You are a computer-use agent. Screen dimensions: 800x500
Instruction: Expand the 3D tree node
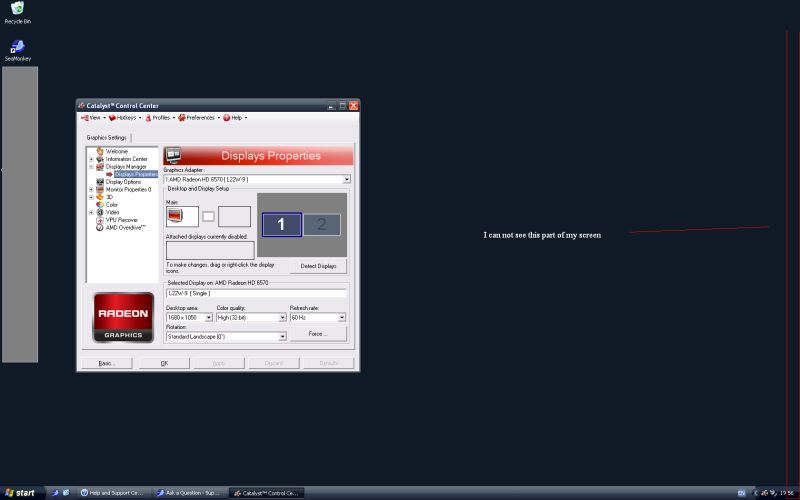(x=91, y=197)
